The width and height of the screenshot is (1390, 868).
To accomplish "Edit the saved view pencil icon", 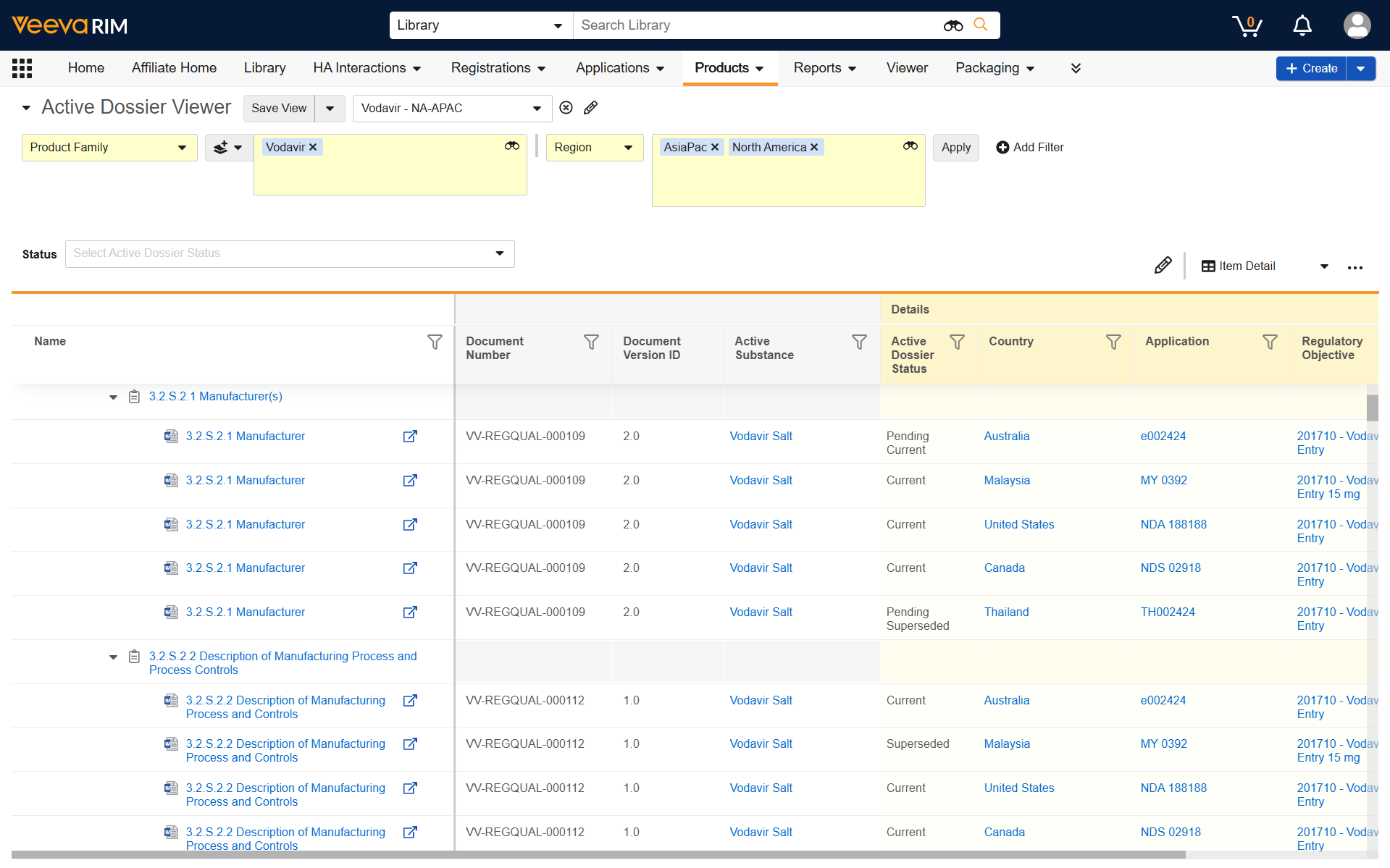I will pos(590,108).
